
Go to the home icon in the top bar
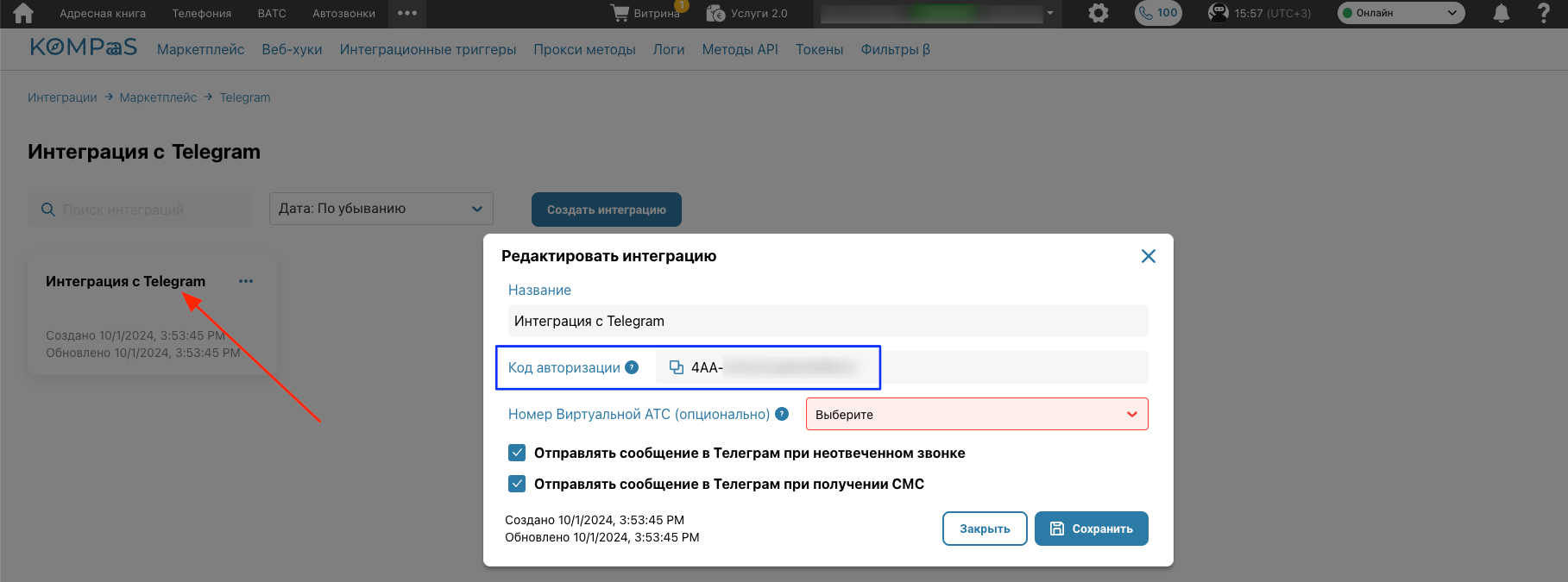point(23,13)
